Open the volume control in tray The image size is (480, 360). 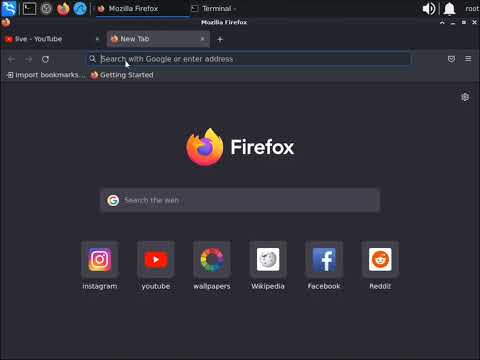point(429,9)
